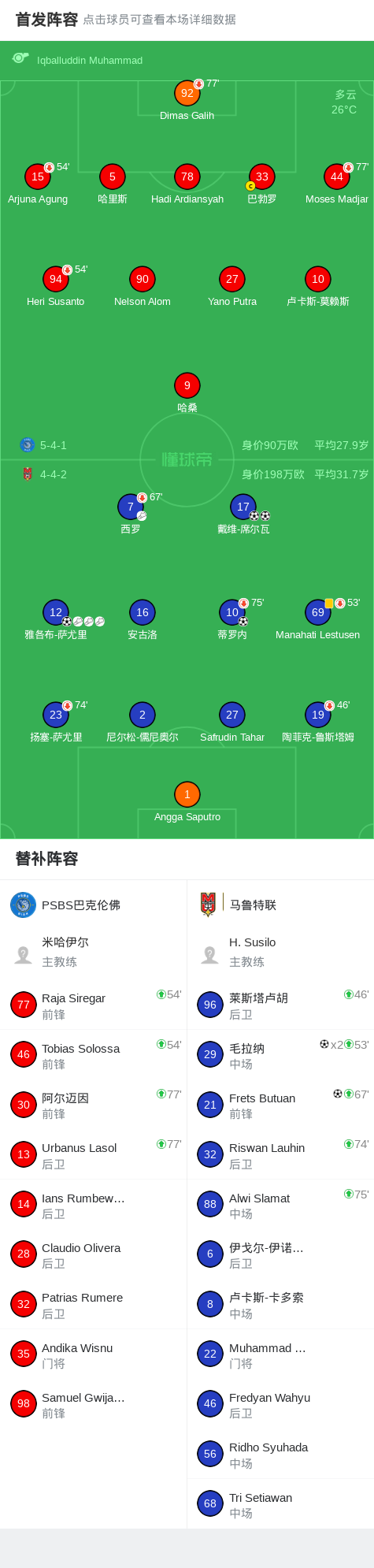
Task: Tap the 5-4-1 formation label
Action: (x=54, y=445)
